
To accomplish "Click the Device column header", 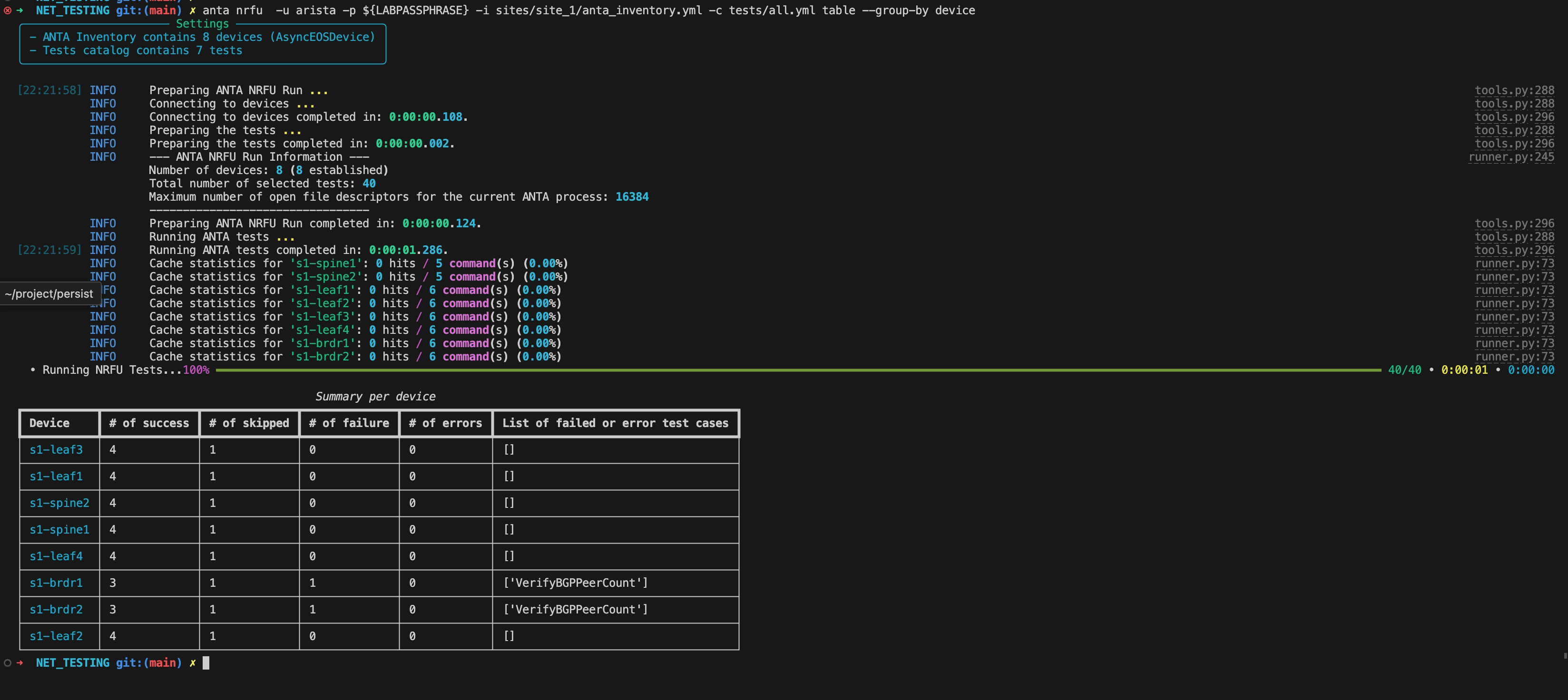I will coord(49,423).
